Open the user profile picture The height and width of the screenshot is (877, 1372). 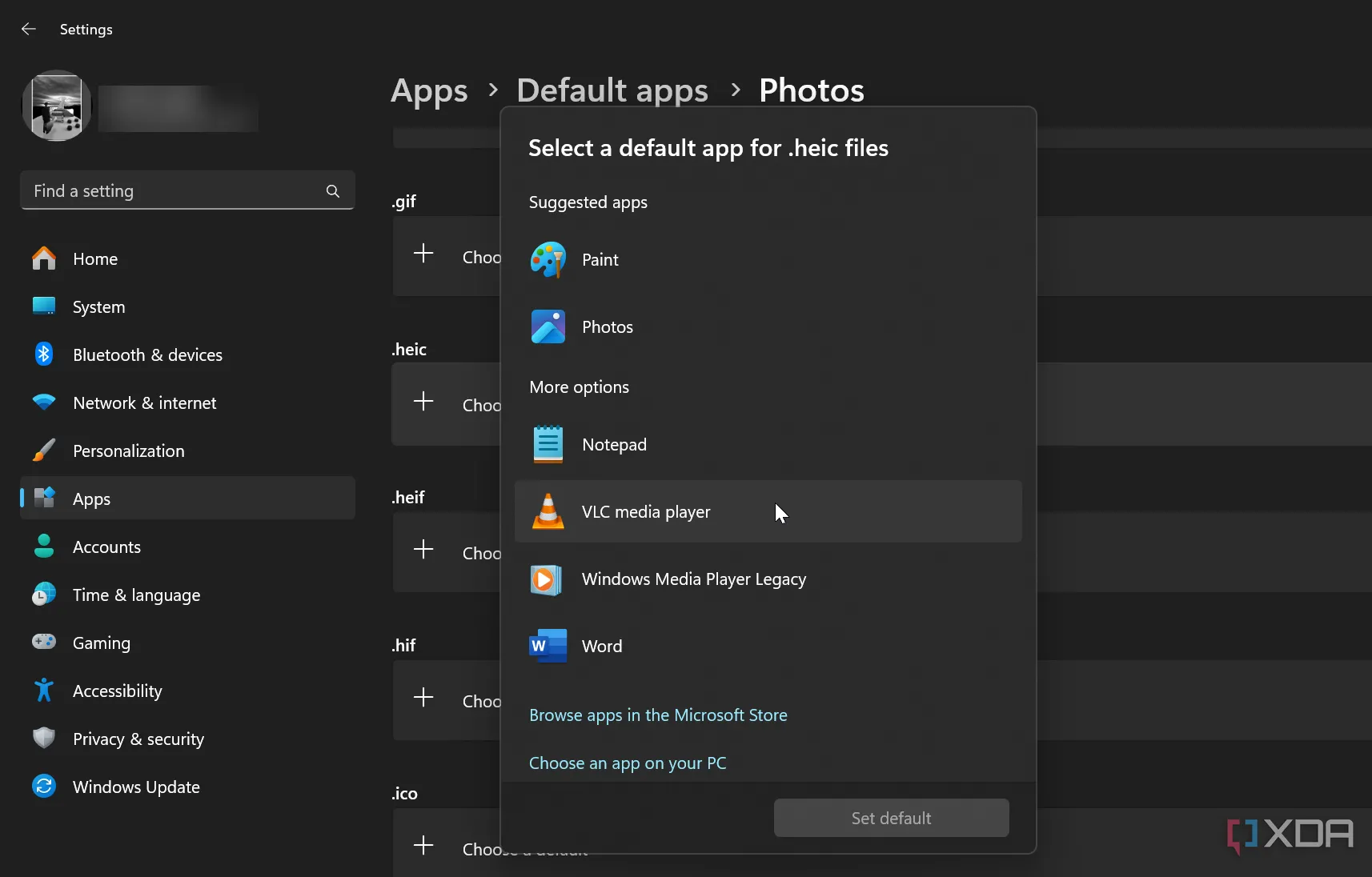coord(56,106)
